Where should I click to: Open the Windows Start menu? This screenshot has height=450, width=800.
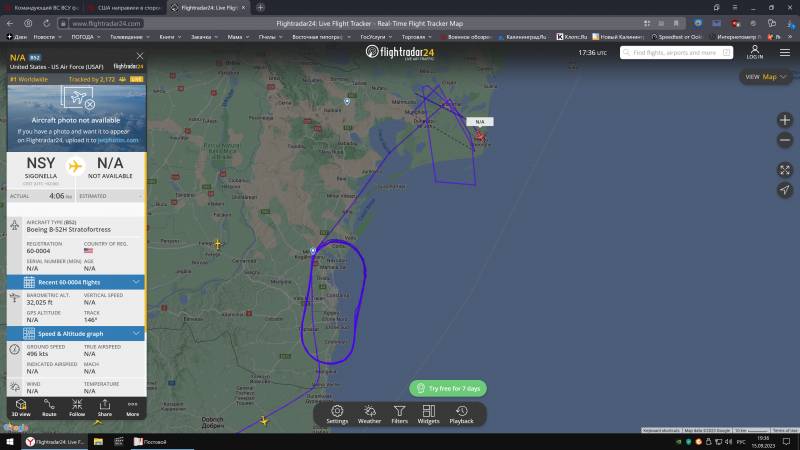click(10, 442)
